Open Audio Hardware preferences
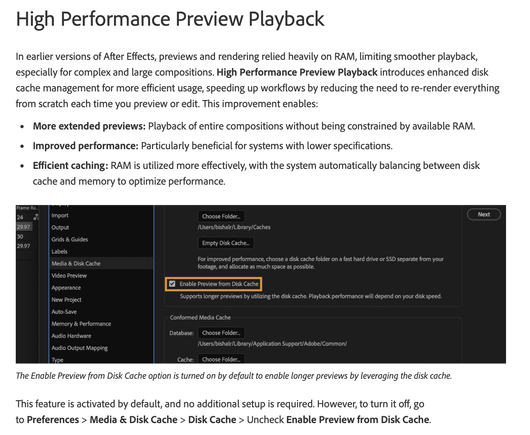530x435 pixels. point(71,336)
